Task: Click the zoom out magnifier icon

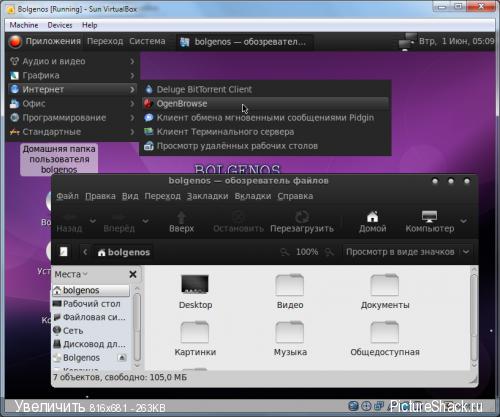Action: [285, 252]
